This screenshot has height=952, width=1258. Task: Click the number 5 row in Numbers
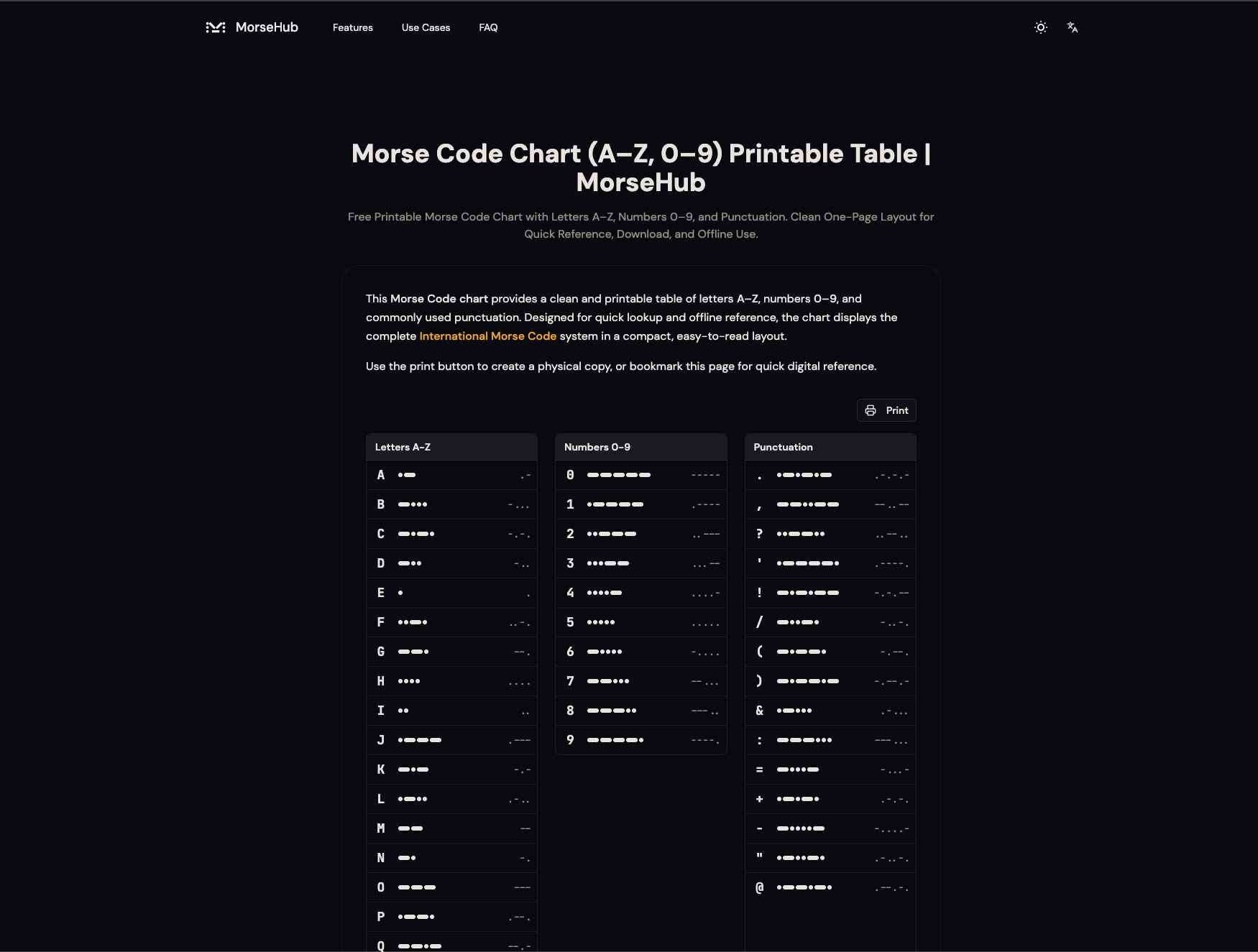click(641, 622)
